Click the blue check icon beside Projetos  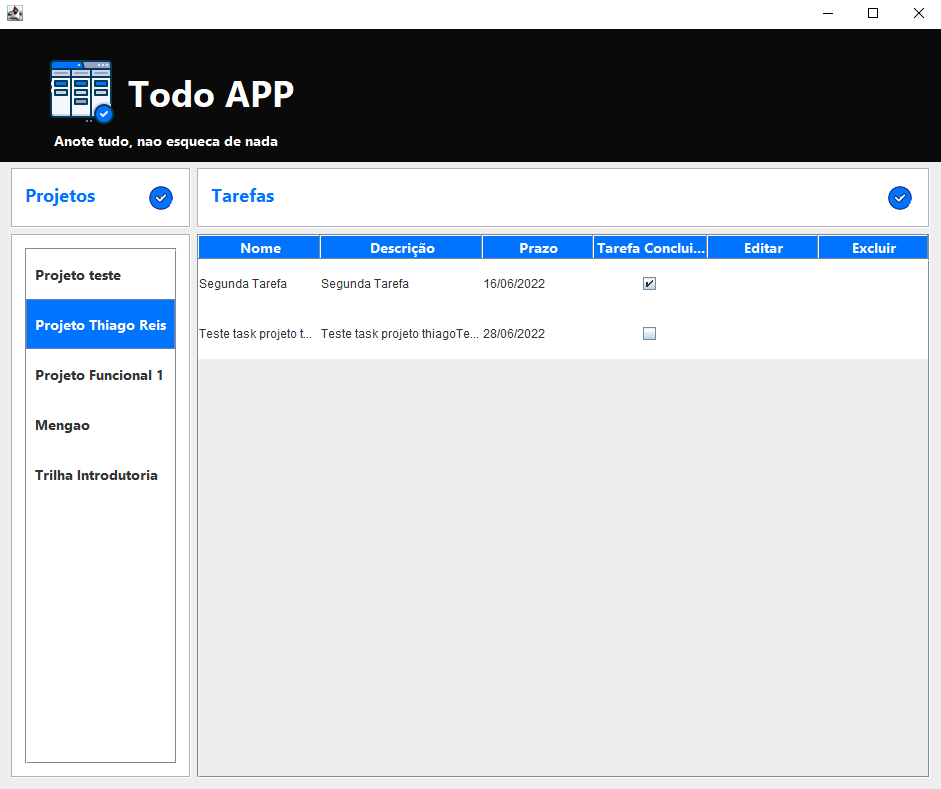(160, 198)
